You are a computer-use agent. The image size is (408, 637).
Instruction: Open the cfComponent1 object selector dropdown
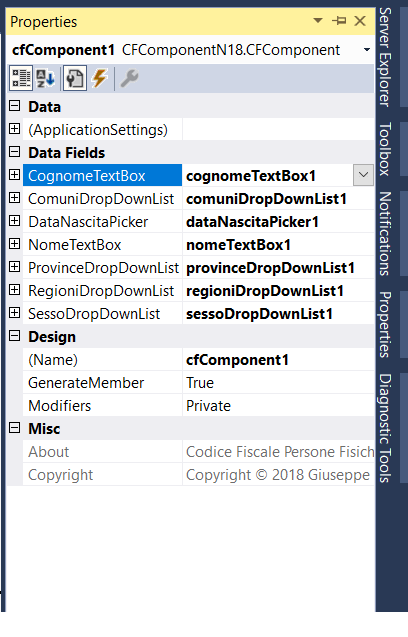[x=367, y=50]
